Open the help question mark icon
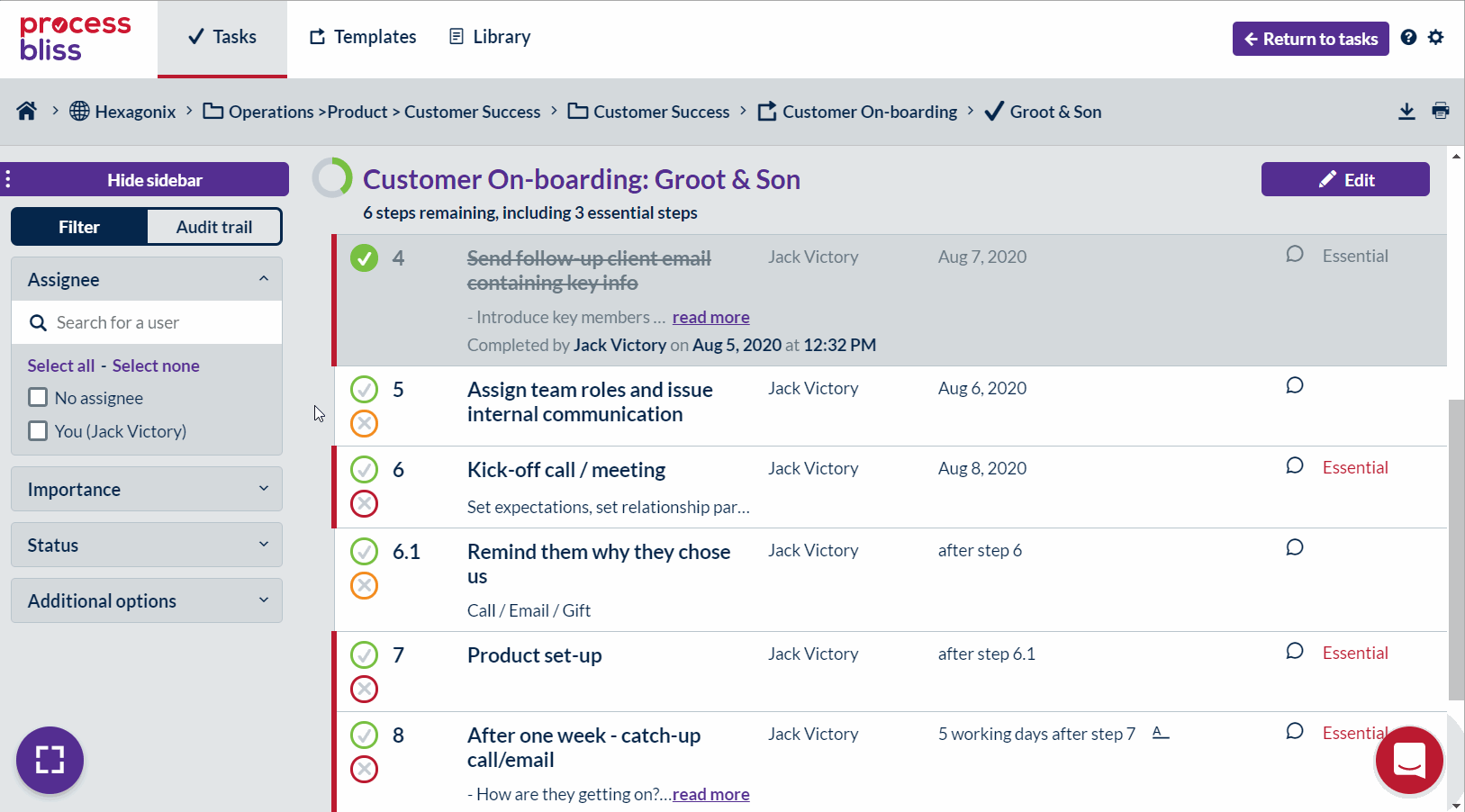Image resolution: width=1465 pixels, height=812 pixels. [1409, 38]
